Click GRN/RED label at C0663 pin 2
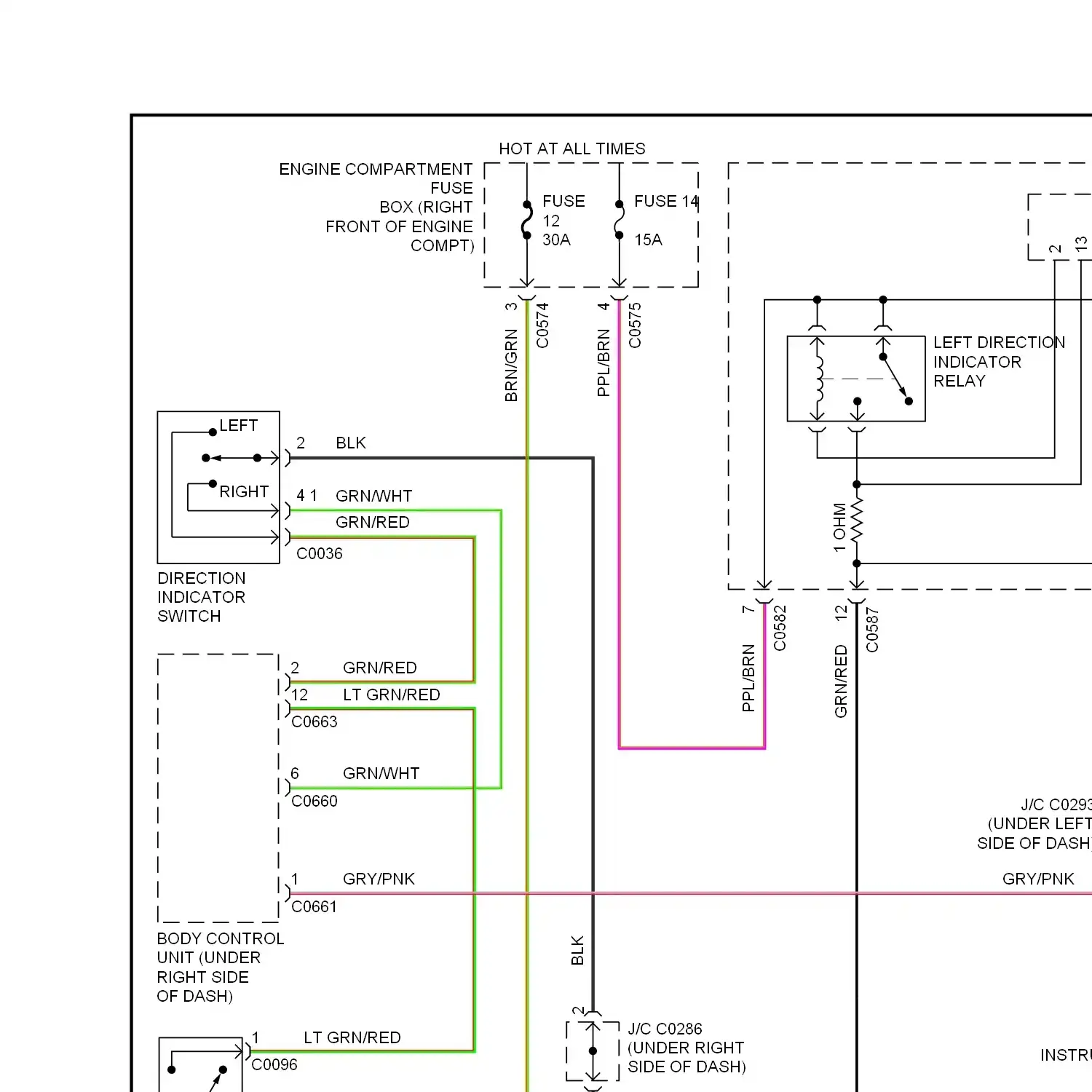This screenshot has width=1092, height=1092. (379, 668)
